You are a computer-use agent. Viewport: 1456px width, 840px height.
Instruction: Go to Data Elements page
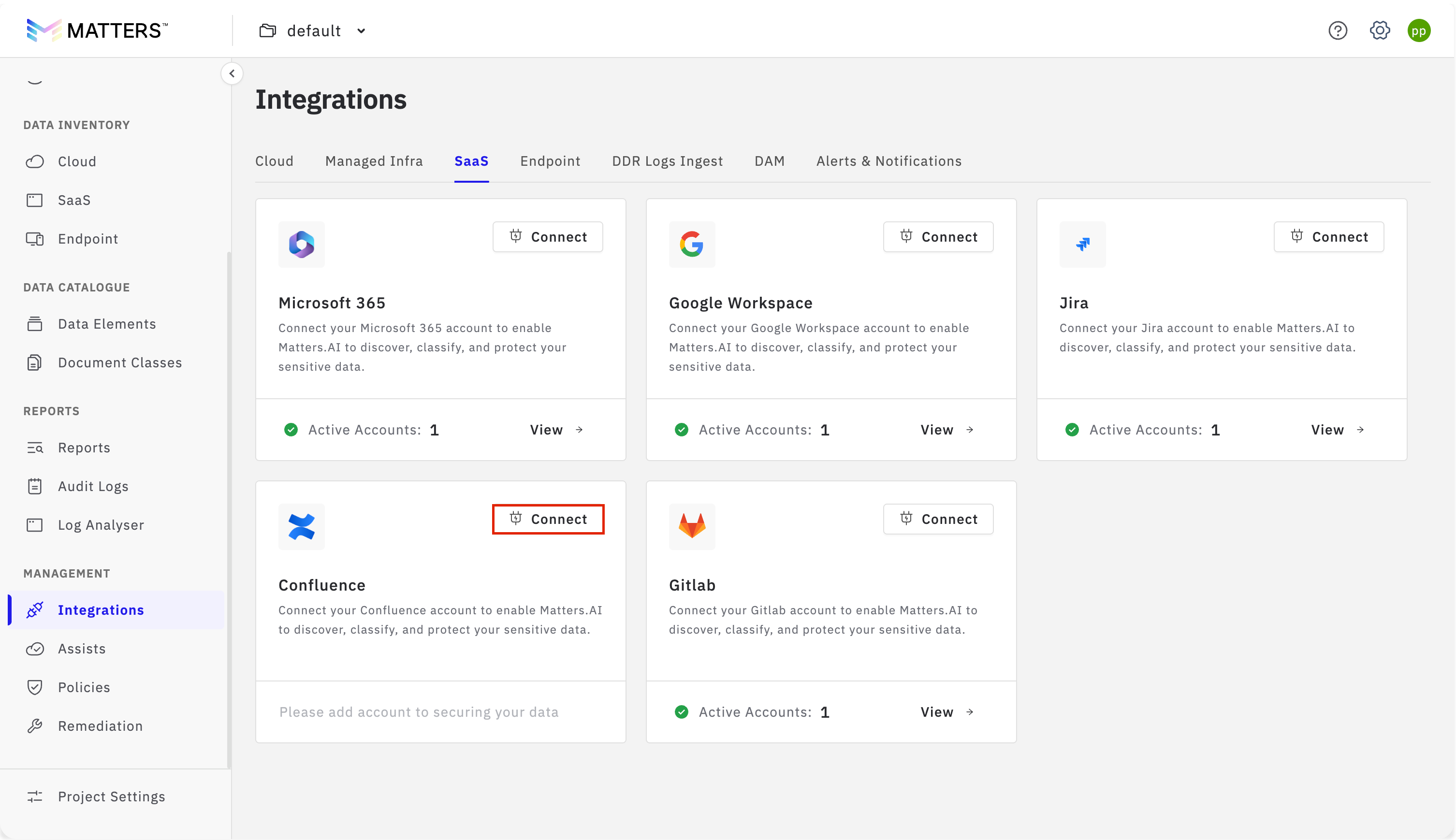(107, 324)
